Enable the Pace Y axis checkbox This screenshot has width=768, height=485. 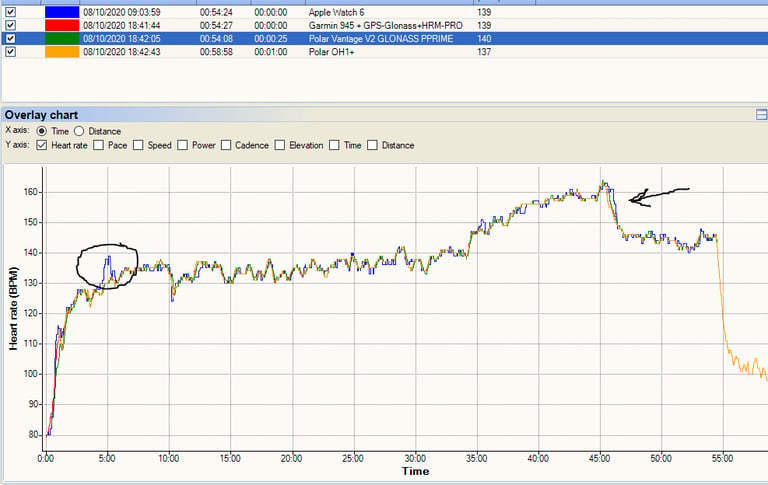pyautogui.click(x=98, y=146)
